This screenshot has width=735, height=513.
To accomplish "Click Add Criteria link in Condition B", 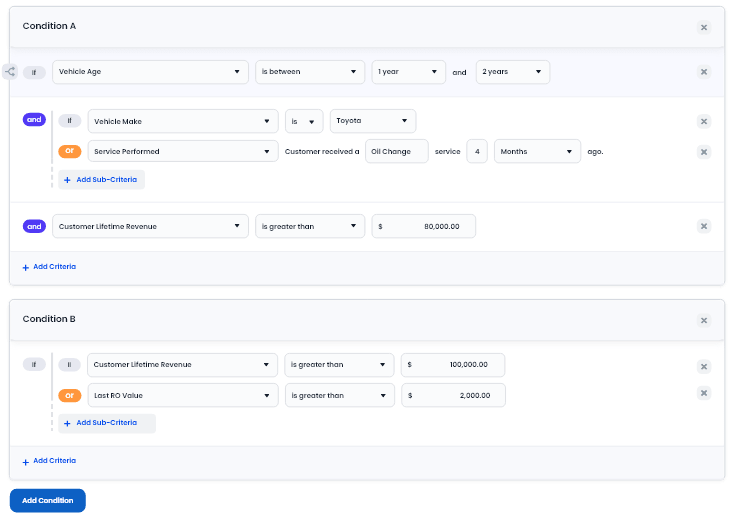I will coord(54,460).
